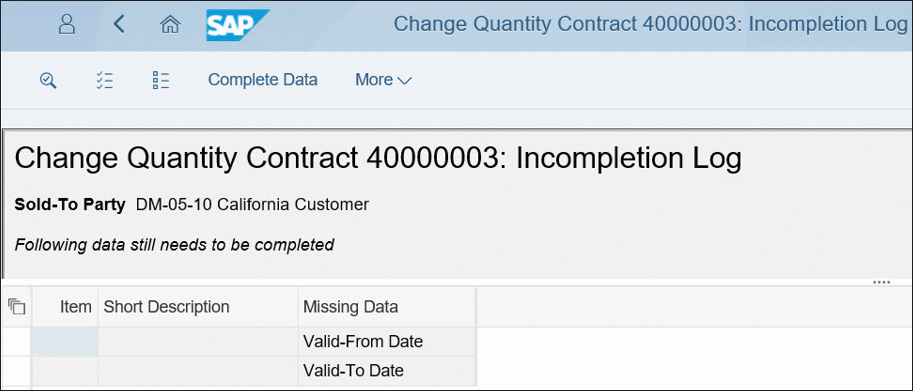Click the Item column header
This screenshot has height=391, width=913.
pos(65,307)
